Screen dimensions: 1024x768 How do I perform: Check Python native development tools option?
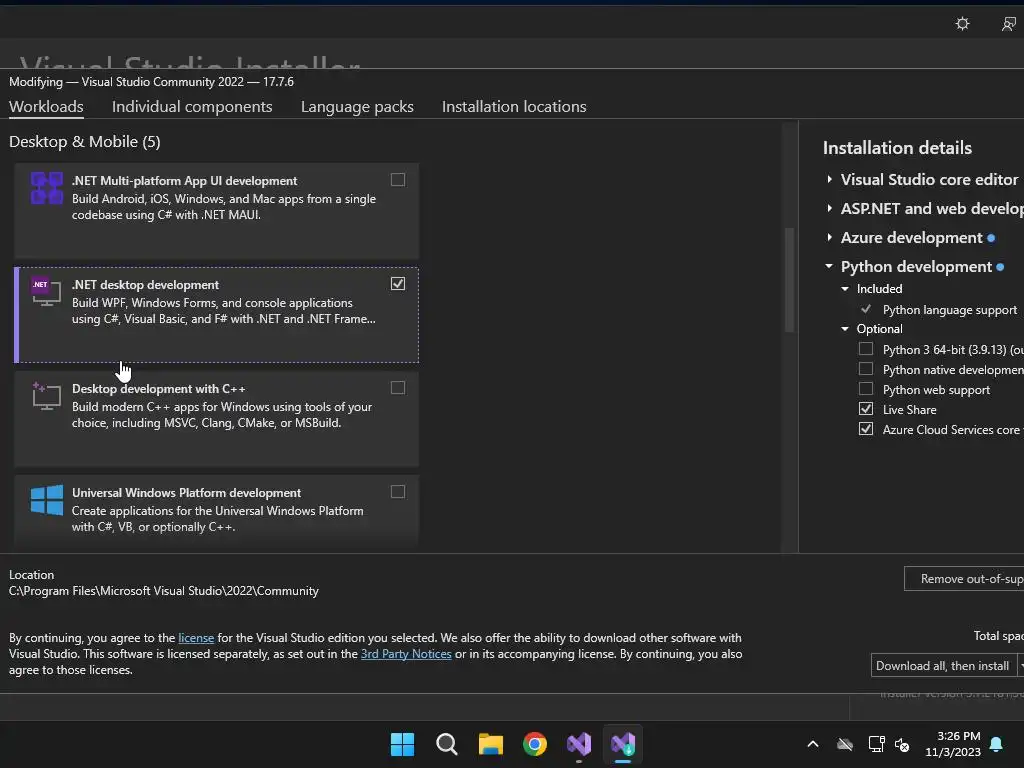point(866,369)
